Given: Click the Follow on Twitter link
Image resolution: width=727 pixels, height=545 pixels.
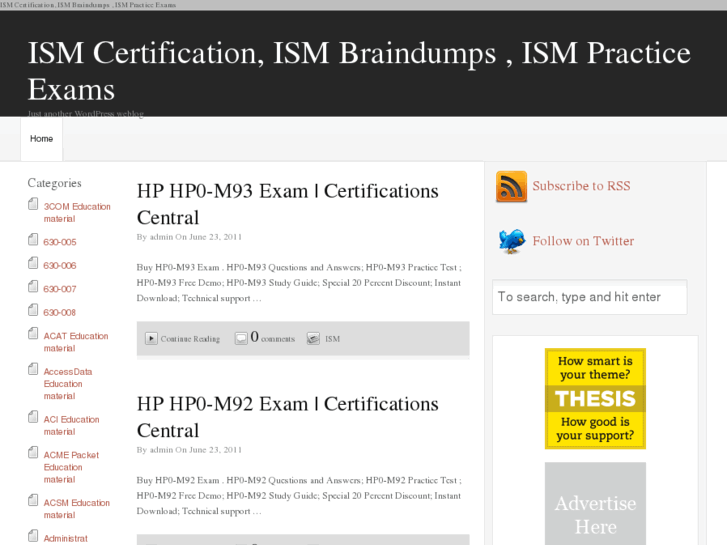Looking at the screenshot, I should click(x=583, y=241).
